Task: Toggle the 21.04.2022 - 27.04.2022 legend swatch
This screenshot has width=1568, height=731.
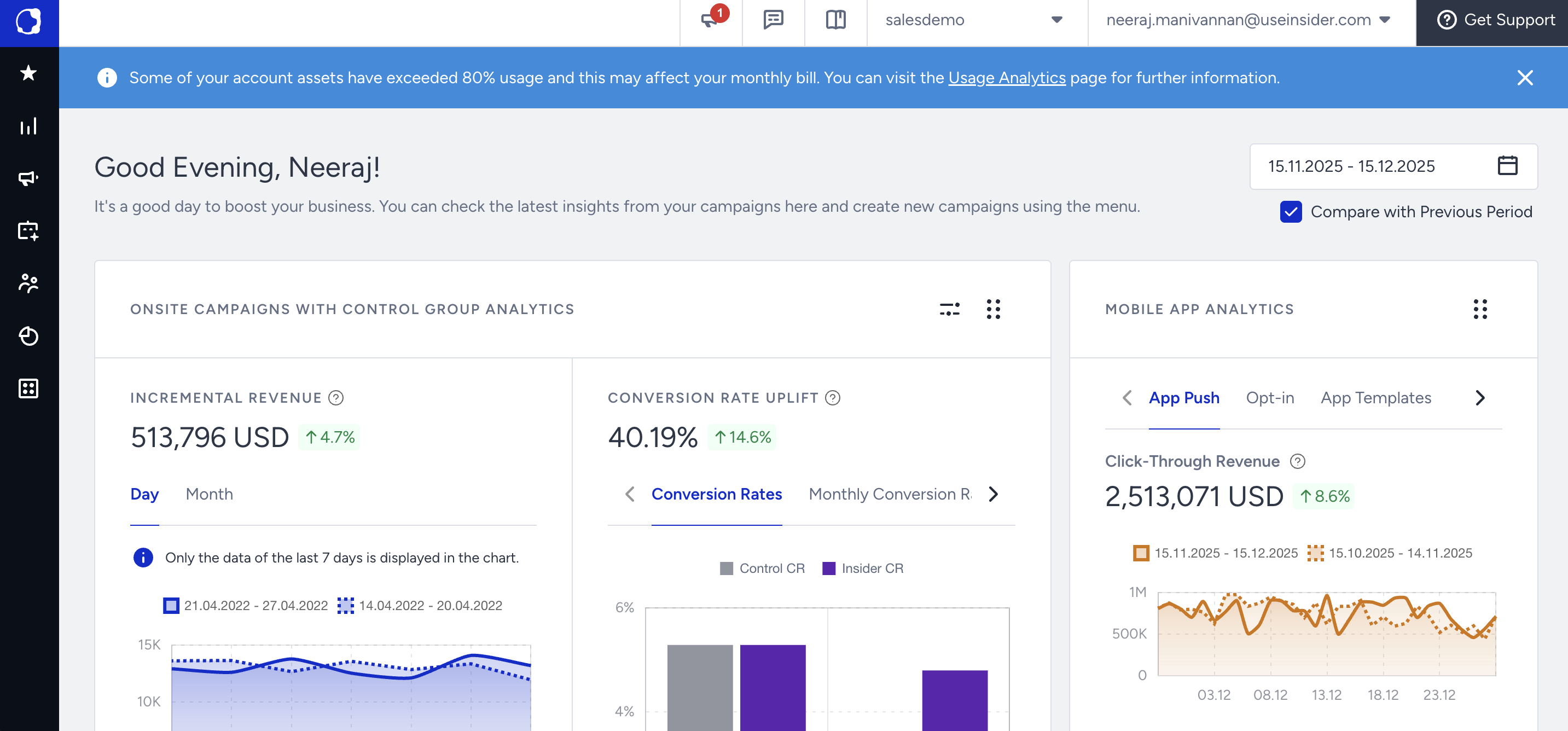Action: click(172, 606)
